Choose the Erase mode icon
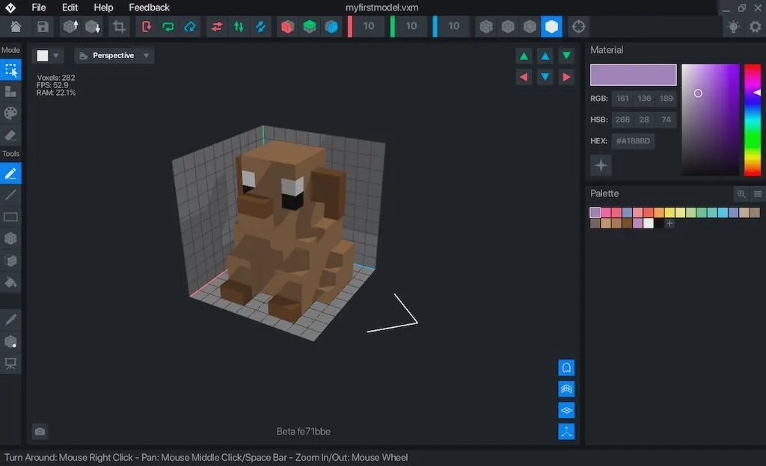 (x=11, y=135)
